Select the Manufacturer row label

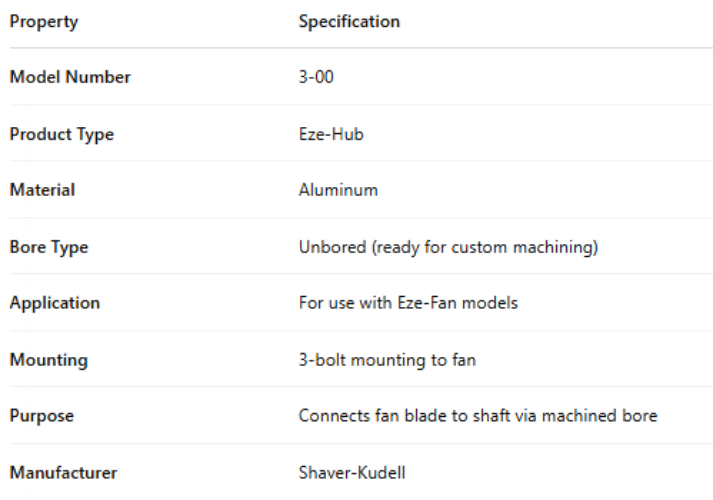[63, 473]
